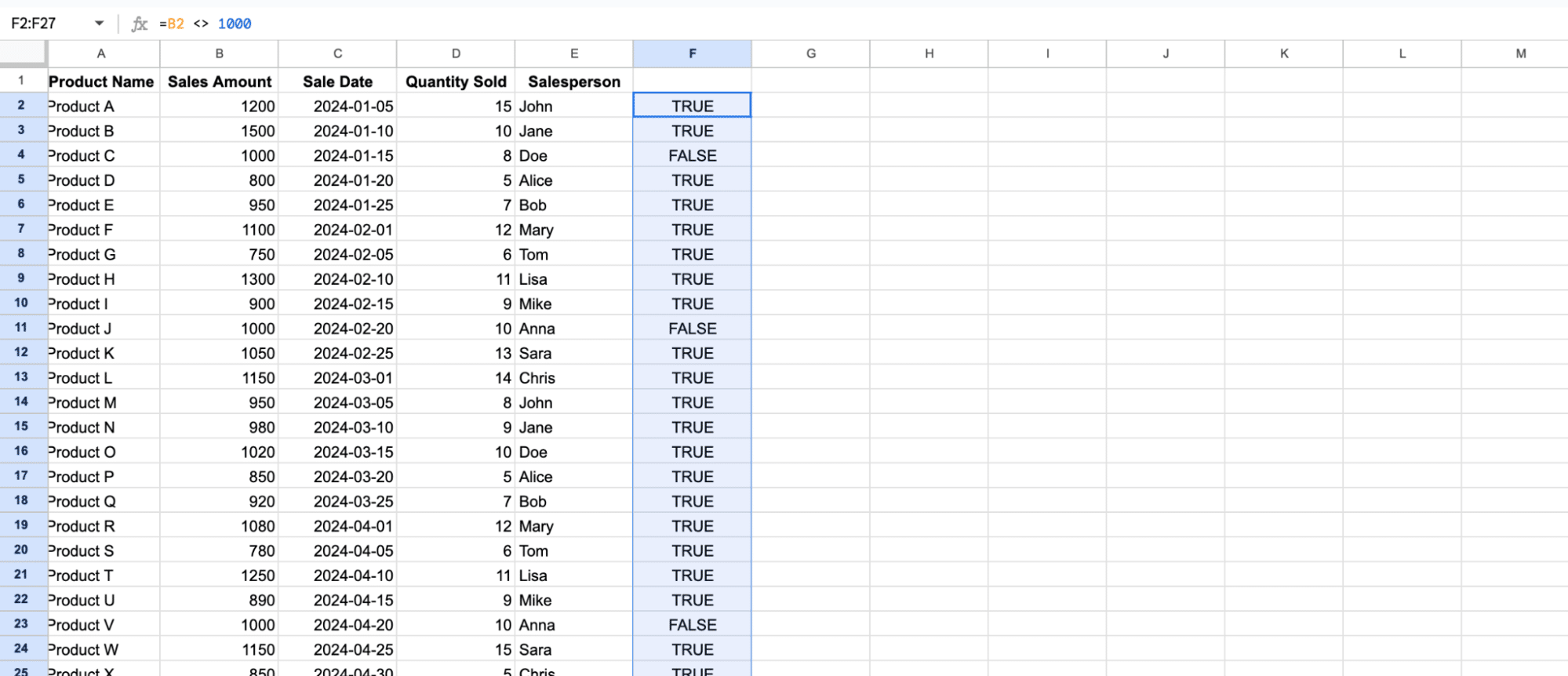
Task: Click quantity 15 in John's Product A row
Action: pyautogui.click(x=456, y=106)
